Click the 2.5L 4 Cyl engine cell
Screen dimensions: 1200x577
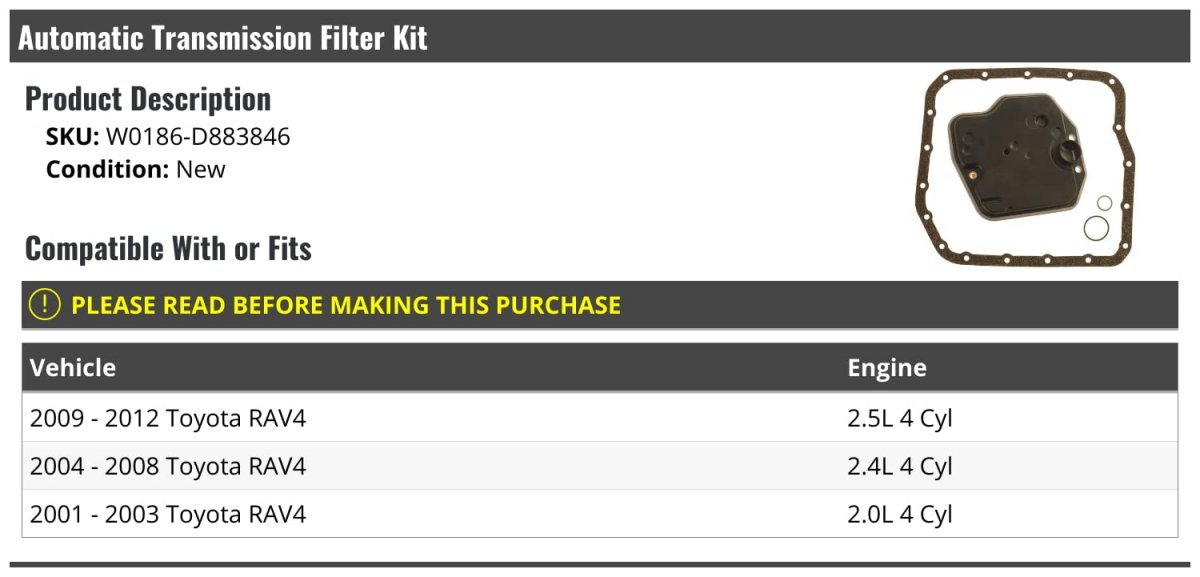pos(900,418)
